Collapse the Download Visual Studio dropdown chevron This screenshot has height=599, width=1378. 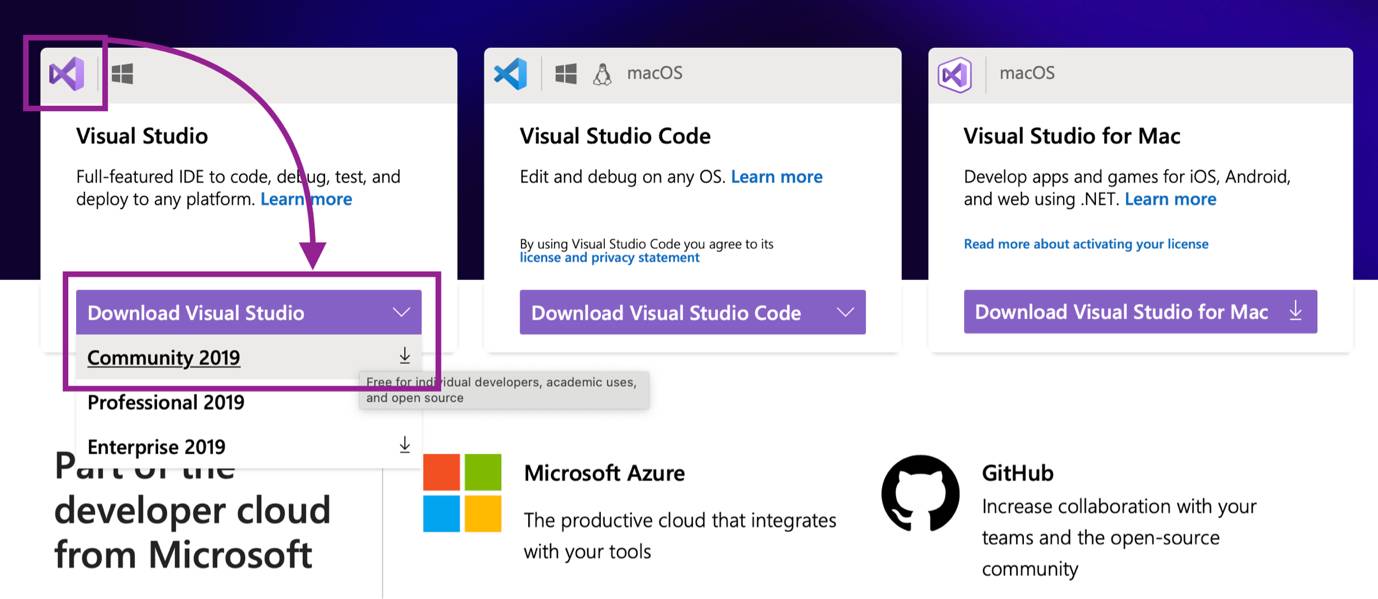[402, 312]
